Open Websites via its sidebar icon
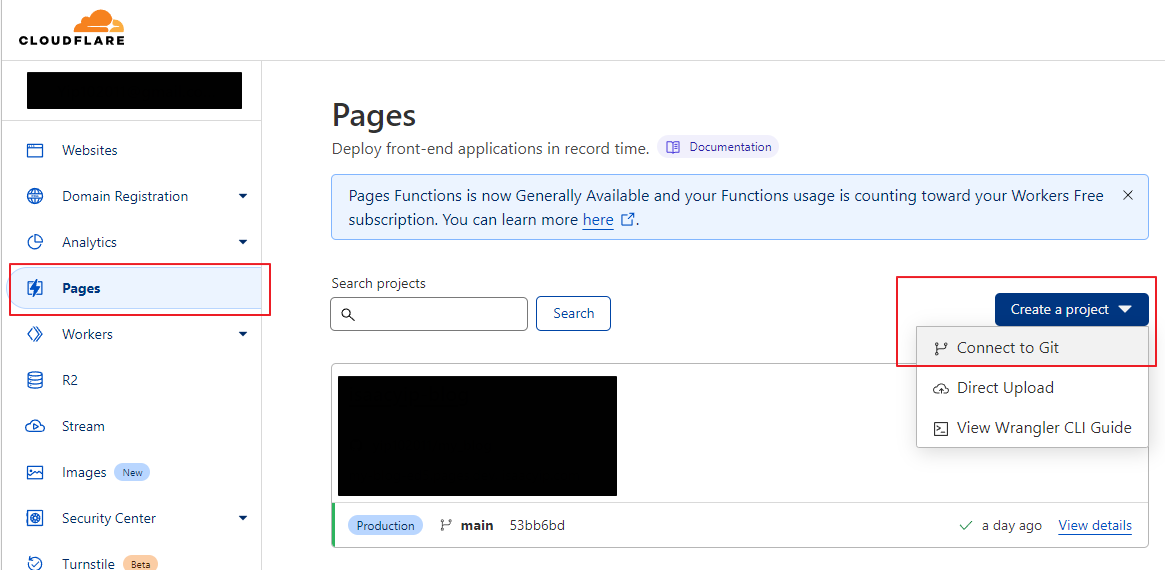Screen dimensions: 1165x570 35,150
